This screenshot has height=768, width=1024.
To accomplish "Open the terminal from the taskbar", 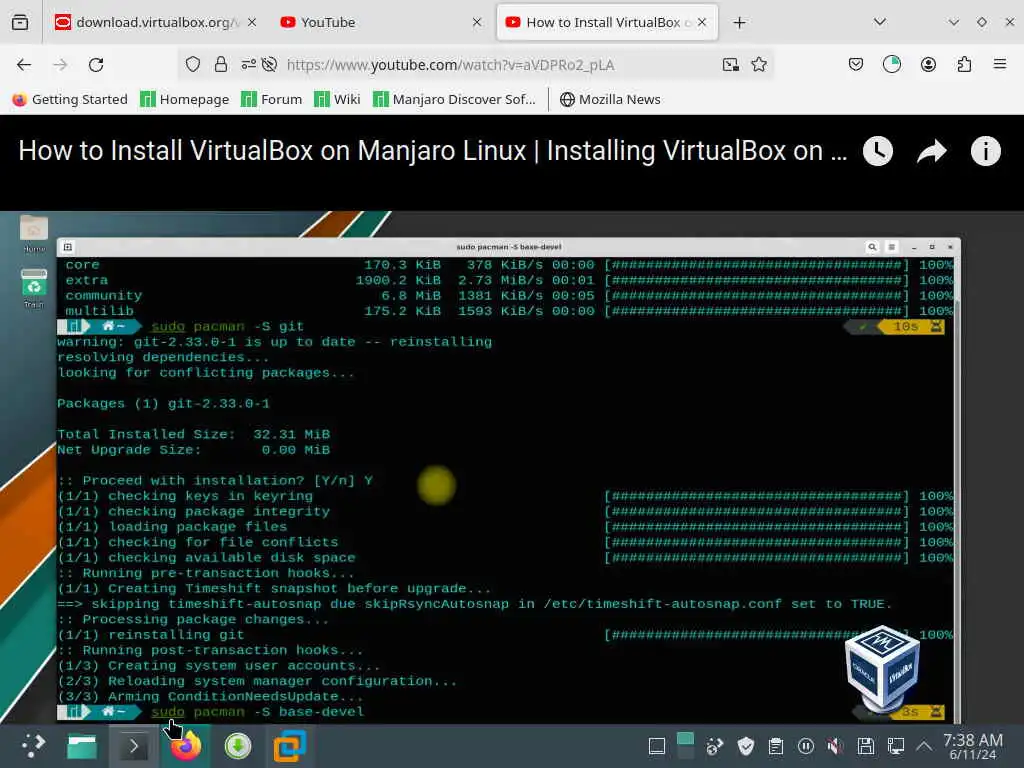I will click(133, 746).
